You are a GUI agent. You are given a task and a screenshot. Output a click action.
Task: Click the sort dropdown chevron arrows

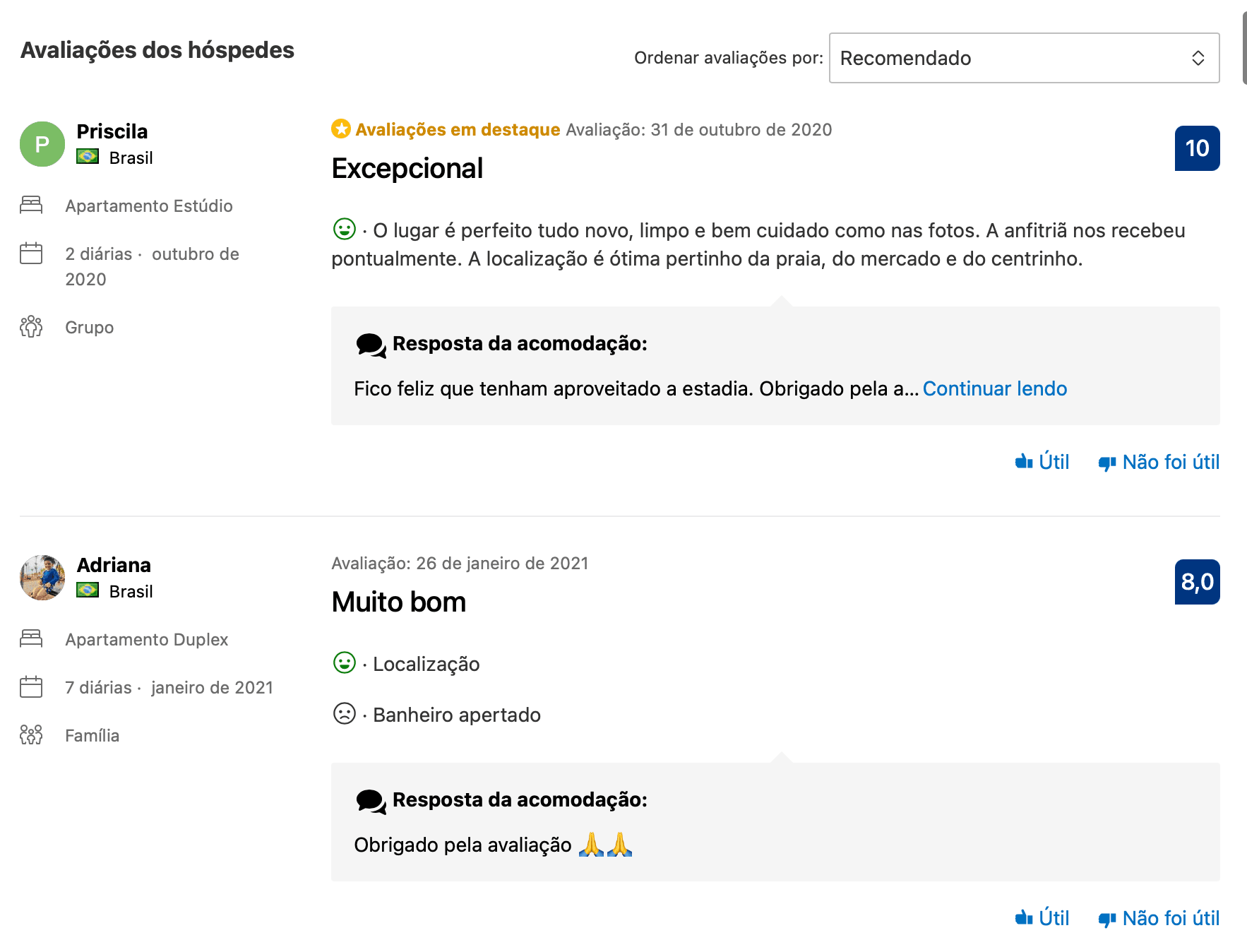[x=1198, y=58]
